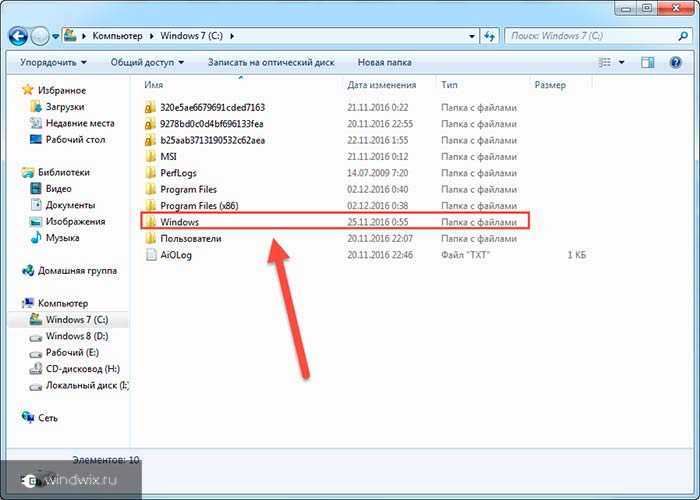
Task: Open address bar history dropdown arrow
Action: point(472,36)
